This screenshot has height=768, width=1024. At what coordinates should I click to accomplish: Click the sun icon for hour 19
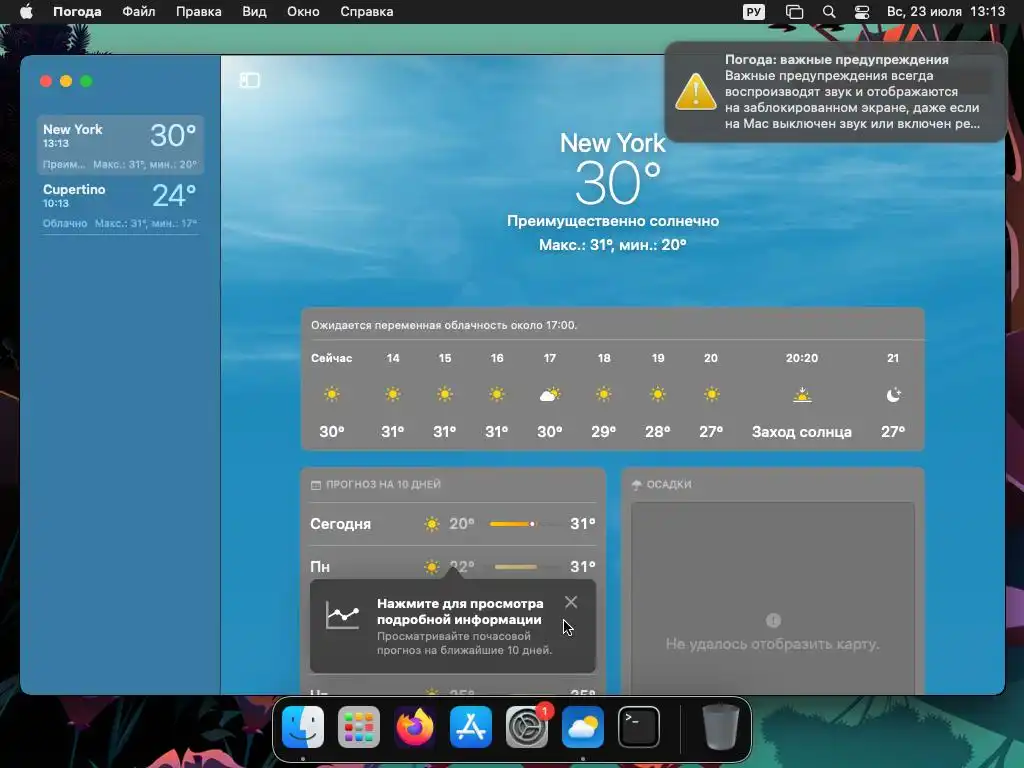(658, 394)
